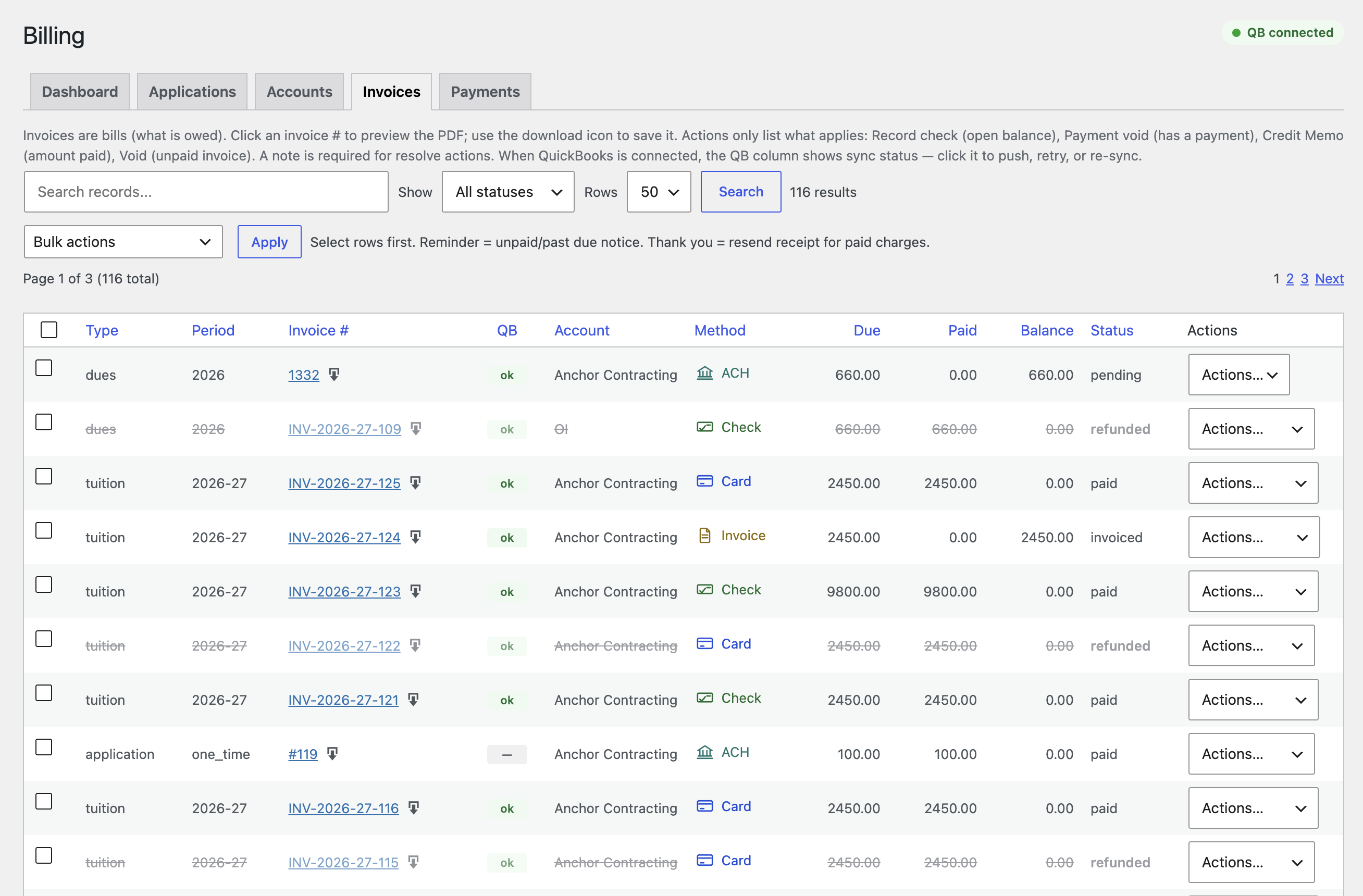Viewport: 1363px width, 896px height.
Task: Click download icon beside INV-2026-27-125
Action: 415,482
